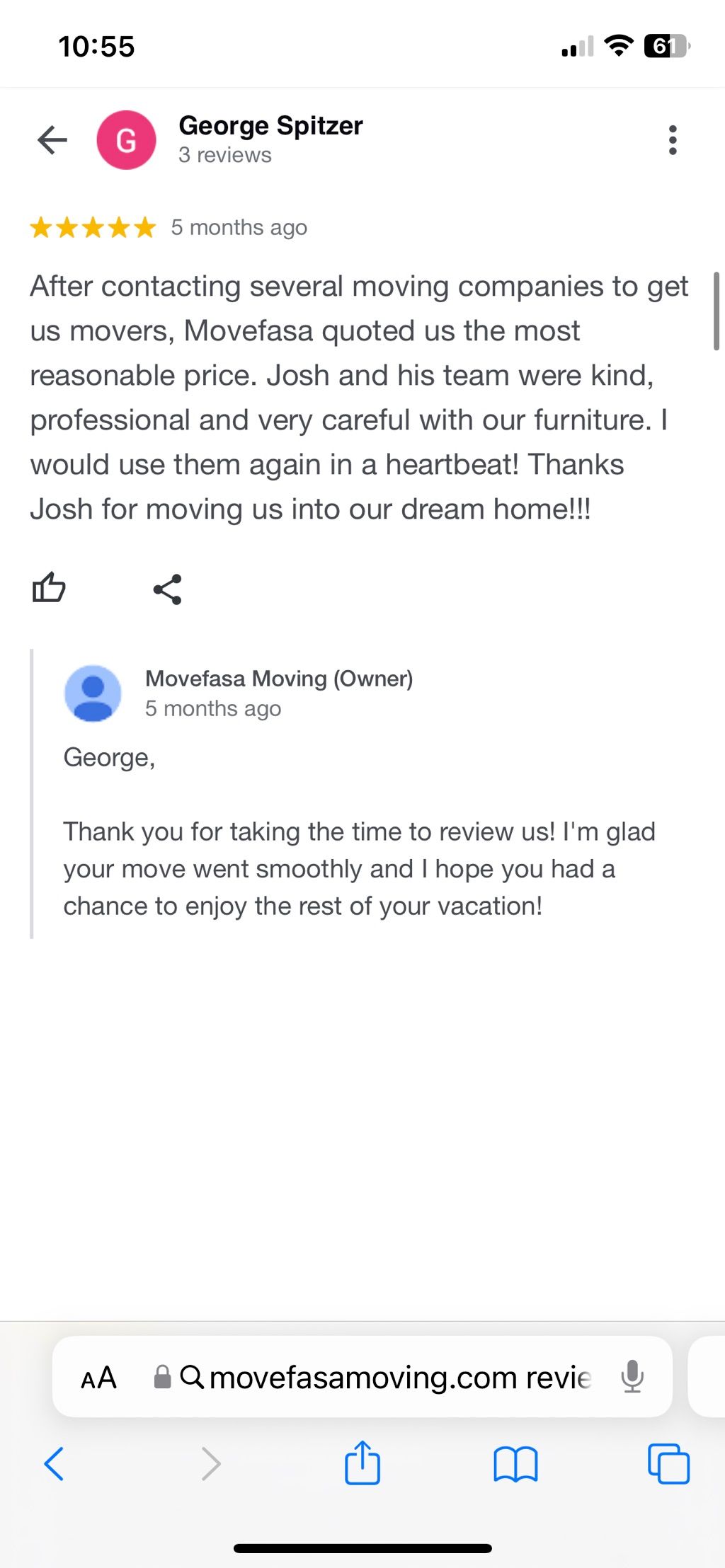Open Movefasa Moving (Owner) name
The width and height of the screenshot is (725, 1568).
279,679
